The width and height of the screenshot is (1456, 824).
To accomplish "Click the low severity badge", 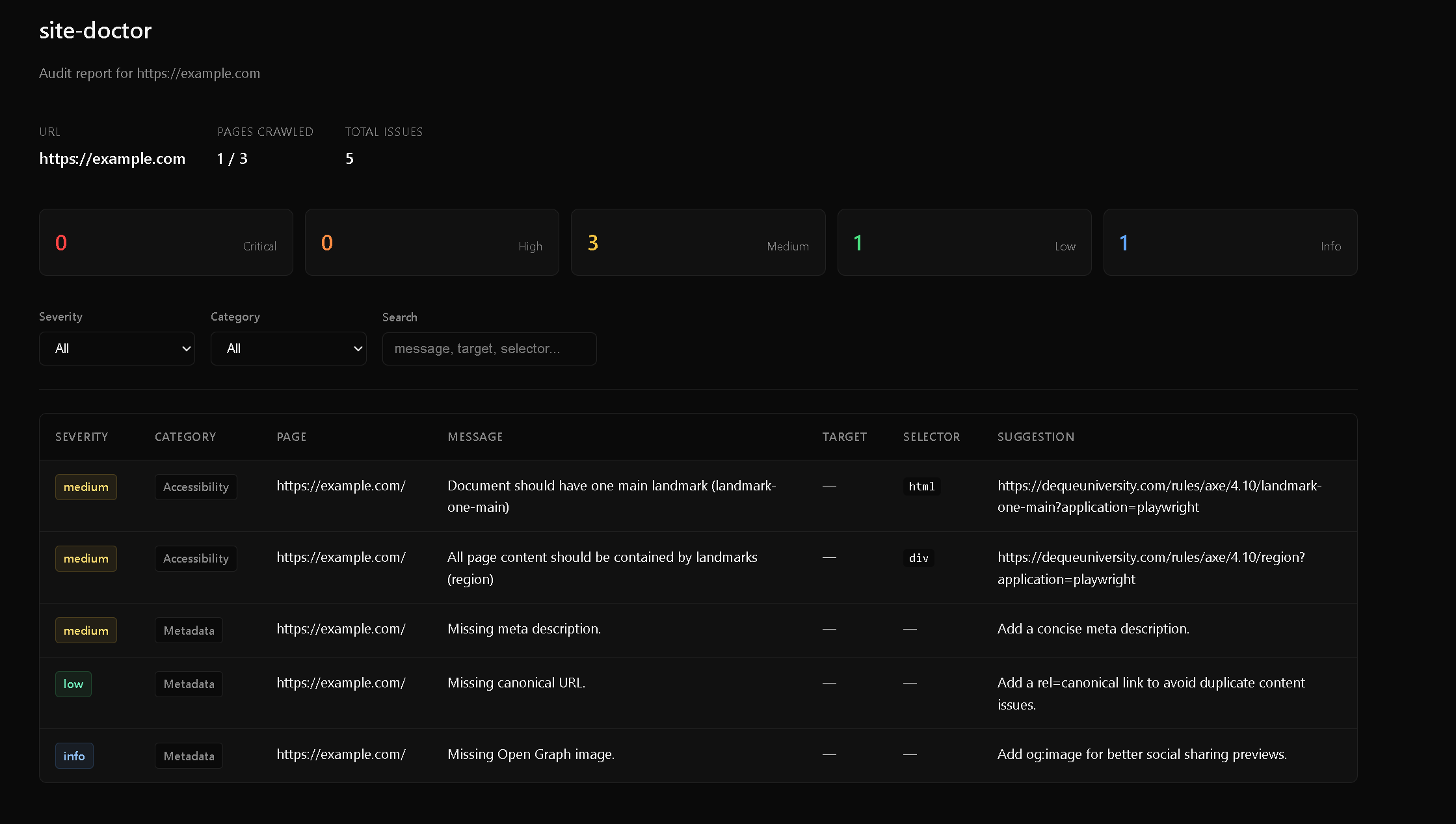I will click(73, 684).
